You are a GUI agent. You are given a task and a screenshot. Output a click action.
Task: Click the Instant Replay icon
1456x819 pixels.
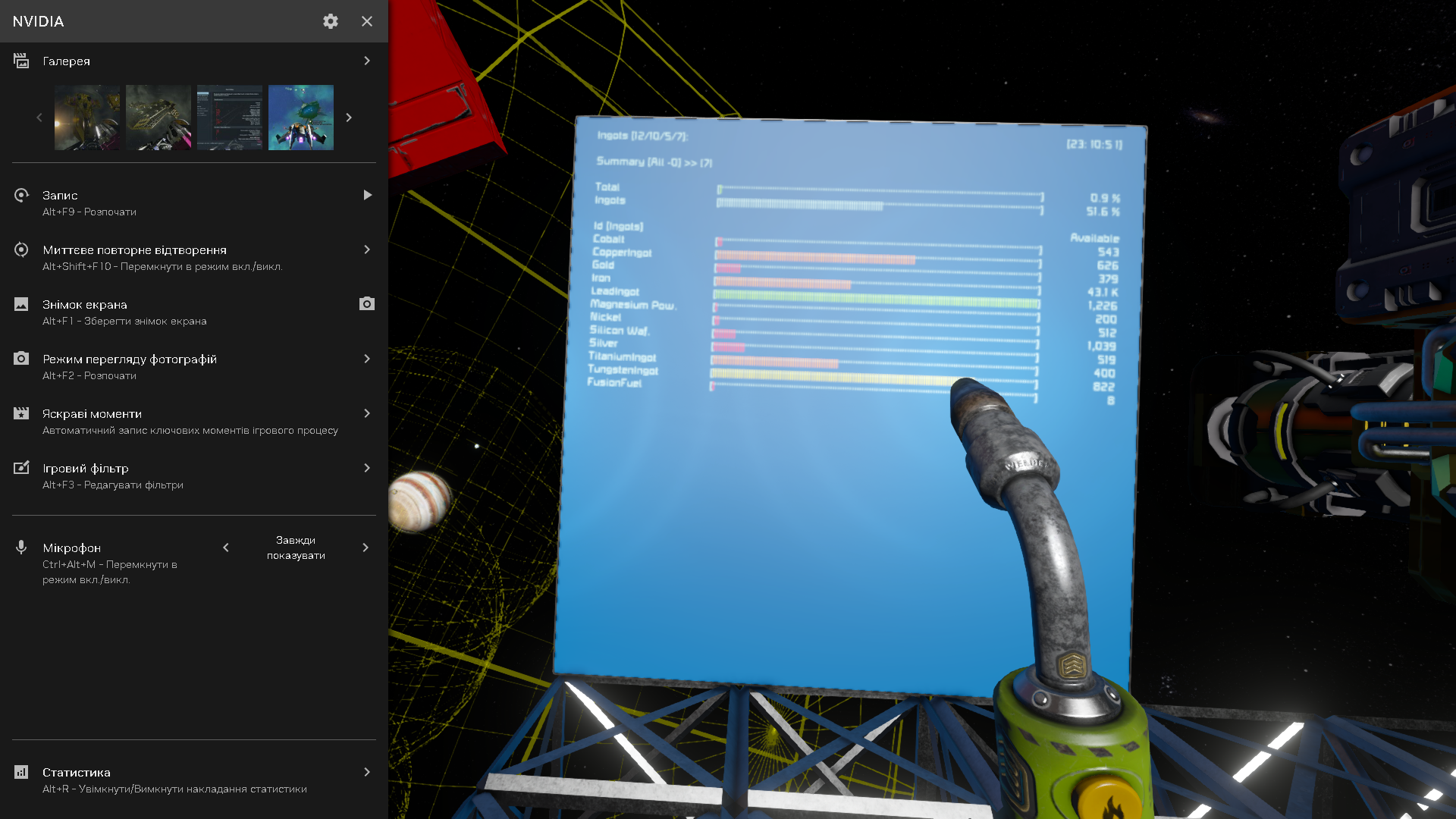pyautogui.click(x=21, y=249)
